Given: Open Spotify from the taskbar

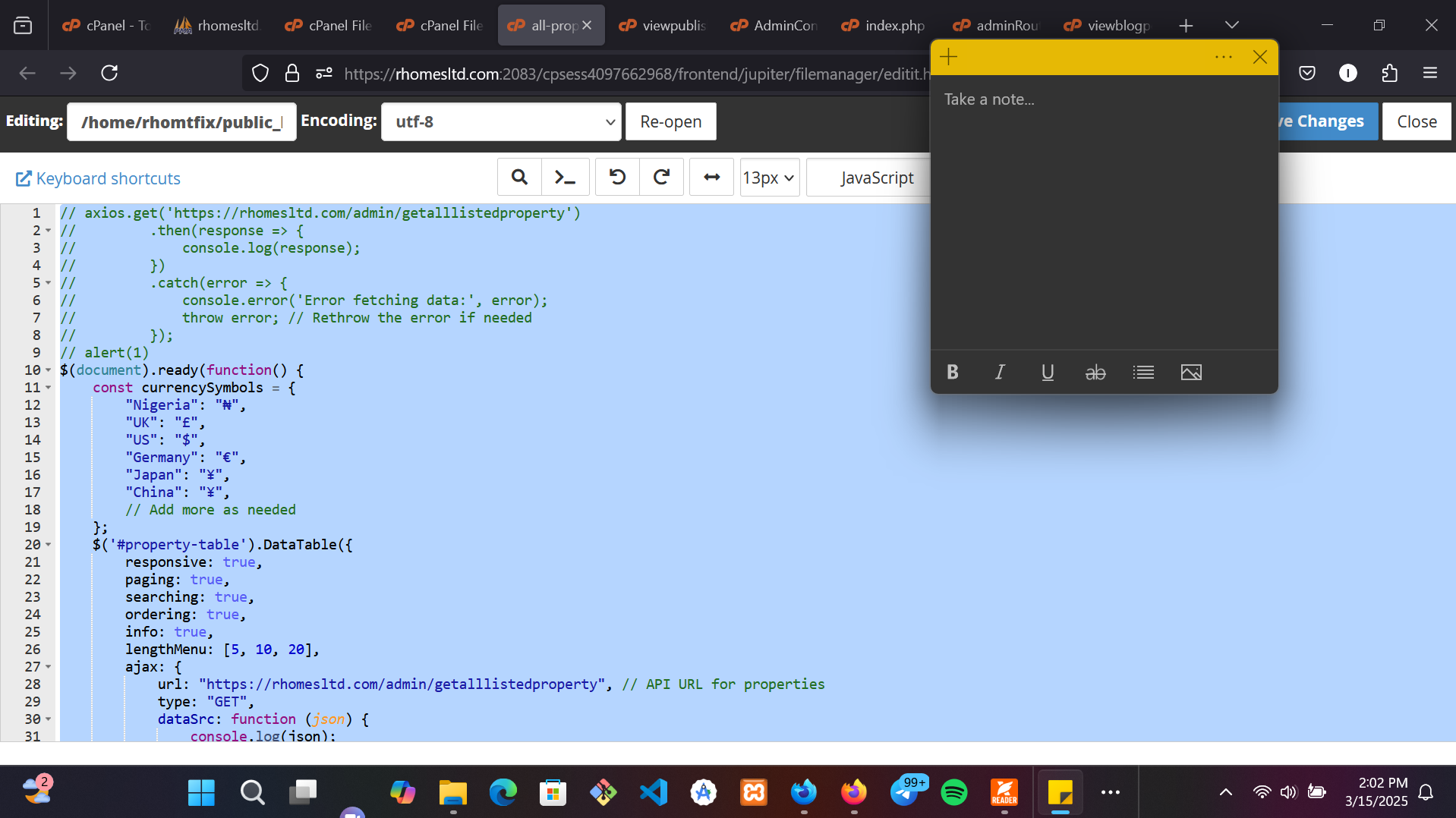Looking at the screenshot, I should (x=954, y=792).
